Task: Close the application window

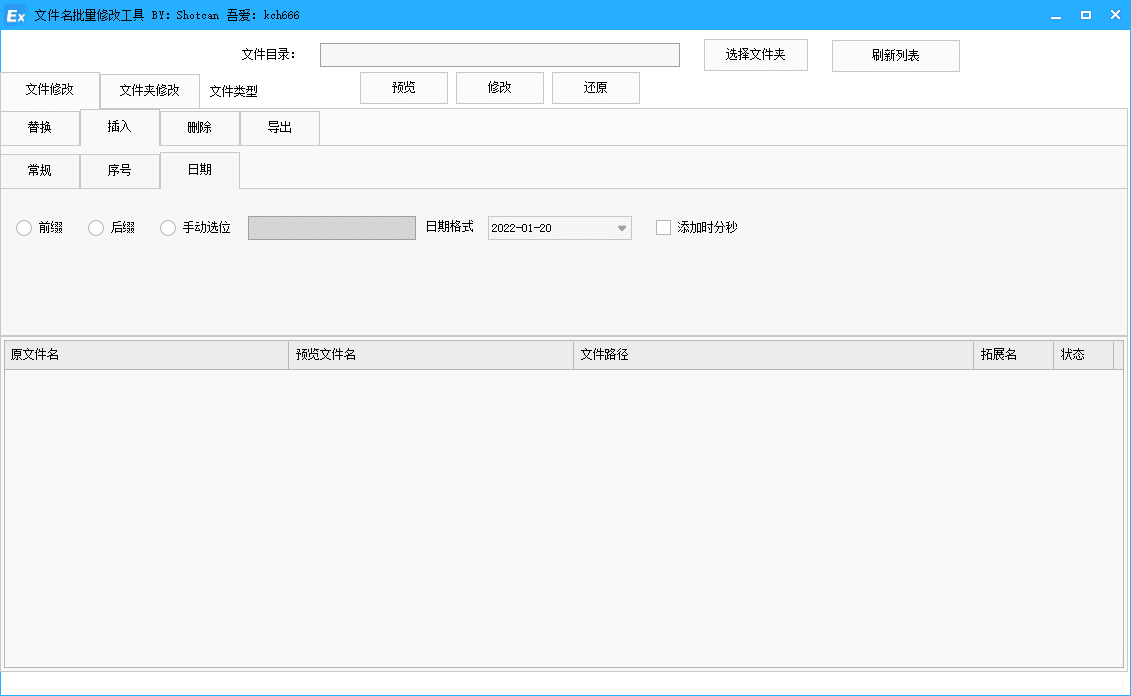Action: point(1115,15)
